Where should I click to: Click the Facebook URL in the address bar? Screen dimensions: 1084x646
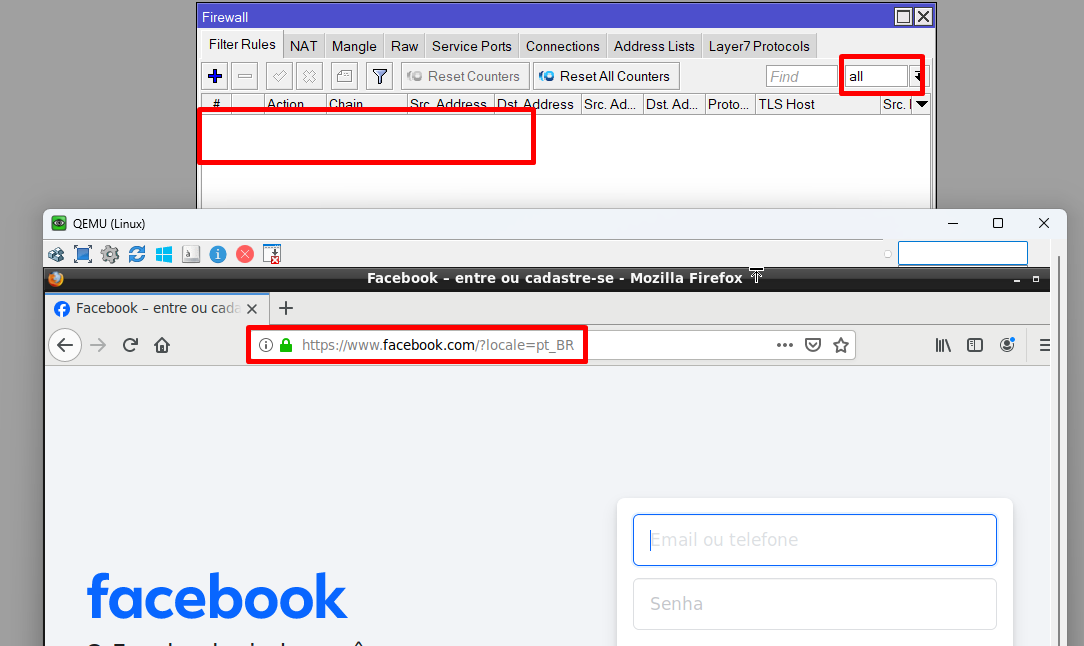[438, 345]
